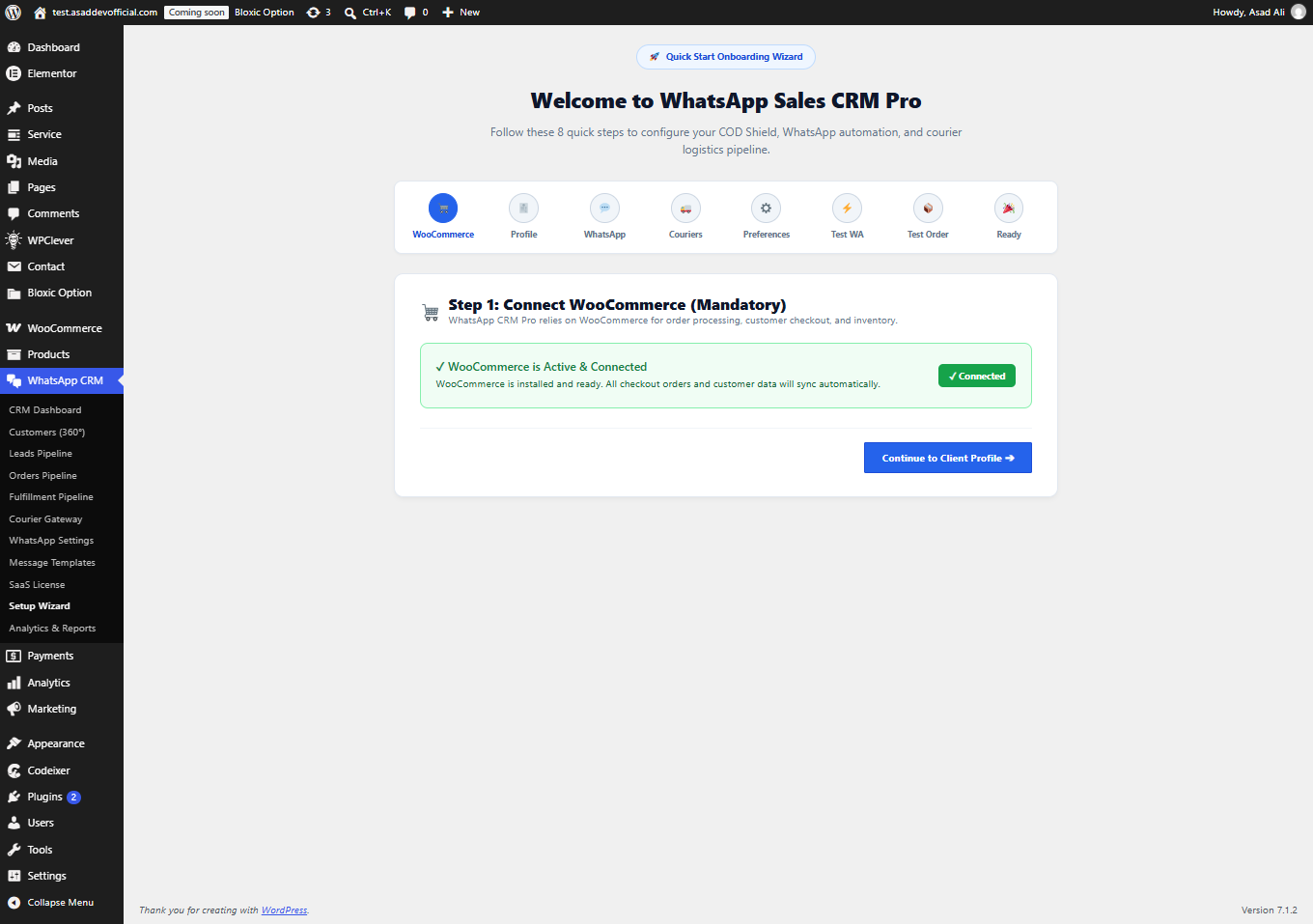The width and height of the screenshot is (1313, 924).
Task: Select the Ready party step icon
Action: pos(1009,209)
